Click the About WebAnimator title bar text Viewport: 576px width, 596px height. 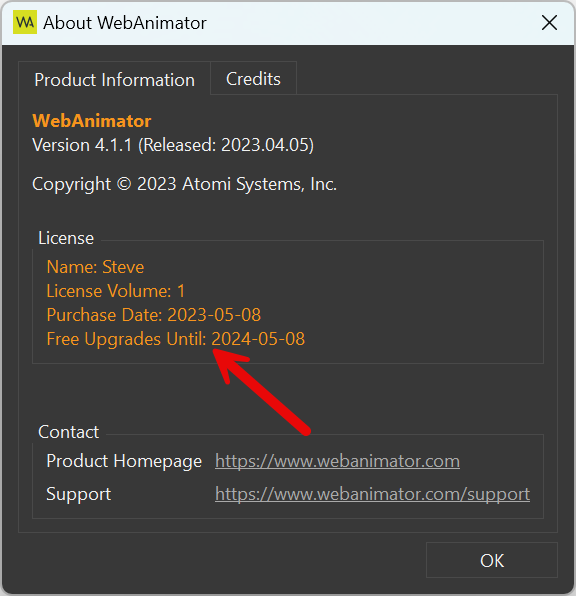click(125, 23)
